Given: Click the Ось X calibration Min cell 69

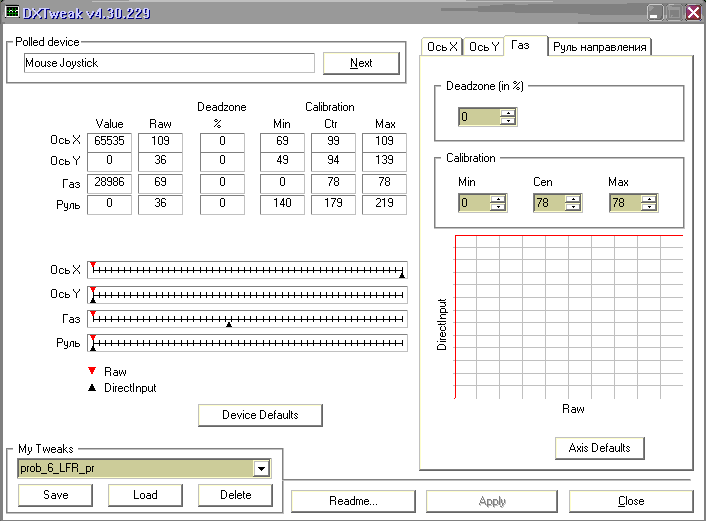Looking at the screenshot, I should coord(282,141).
